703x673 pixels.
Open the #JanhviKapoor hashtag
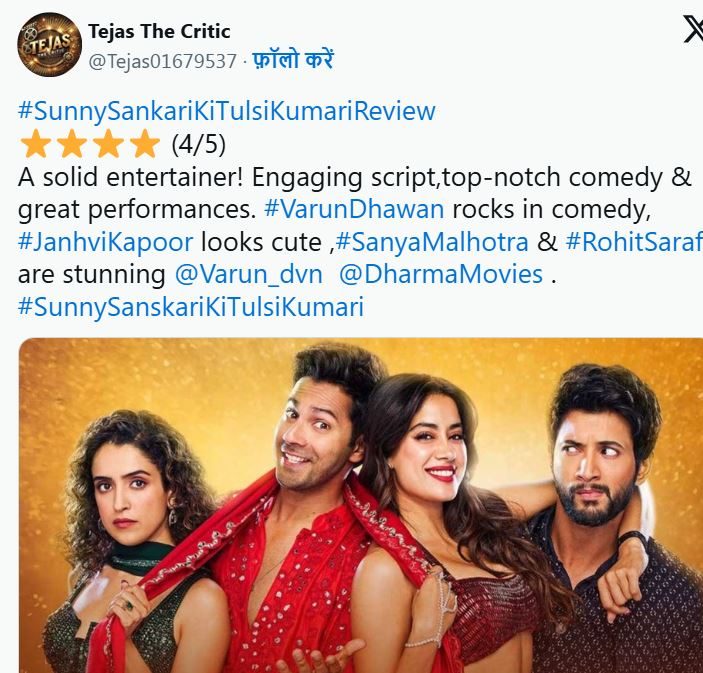point(106,243)
